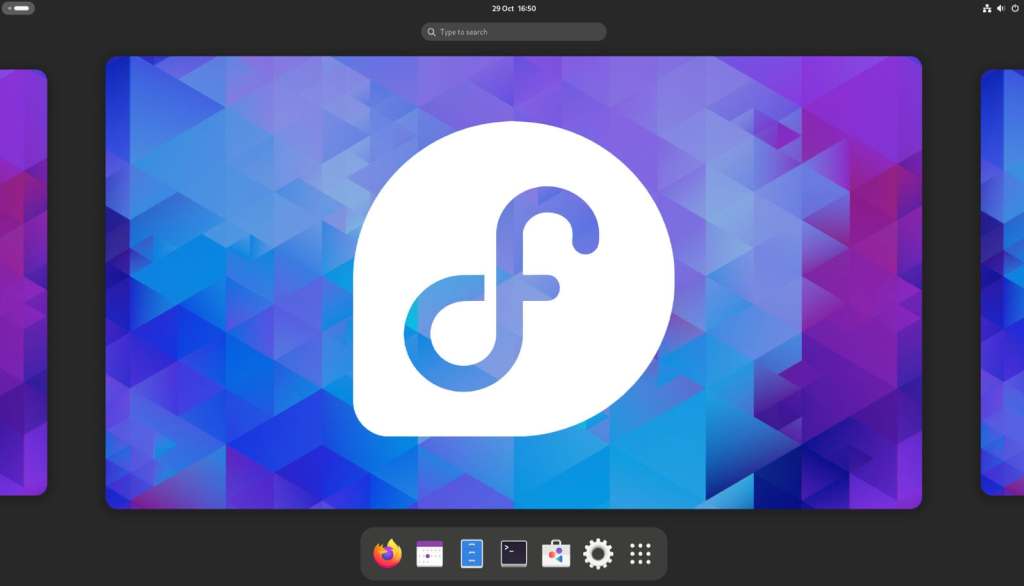
Task: Open the GNOME Software store
Action: tap(555, 553)
